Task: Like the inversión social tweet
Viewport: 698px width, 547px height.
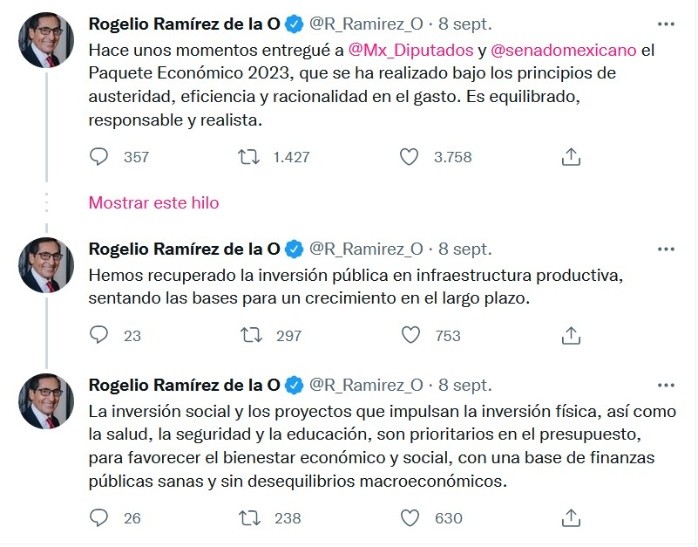Action: pyautogui.click(x=410, y=517)
